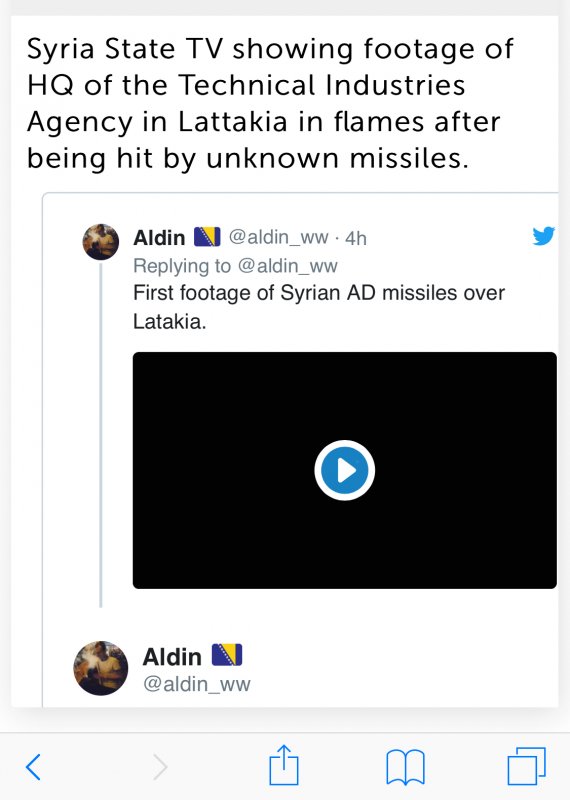570x800 pixels.
Task: Play the embedded tweet video
Action: [344, 470]
